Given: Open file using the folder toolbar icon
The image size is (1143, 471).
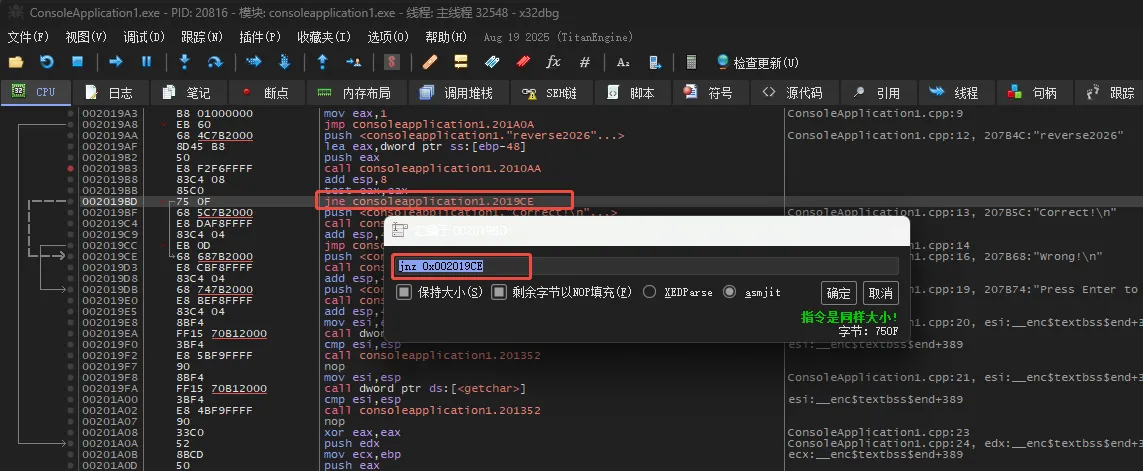Looking at the screenshot, I should (16, 62).
